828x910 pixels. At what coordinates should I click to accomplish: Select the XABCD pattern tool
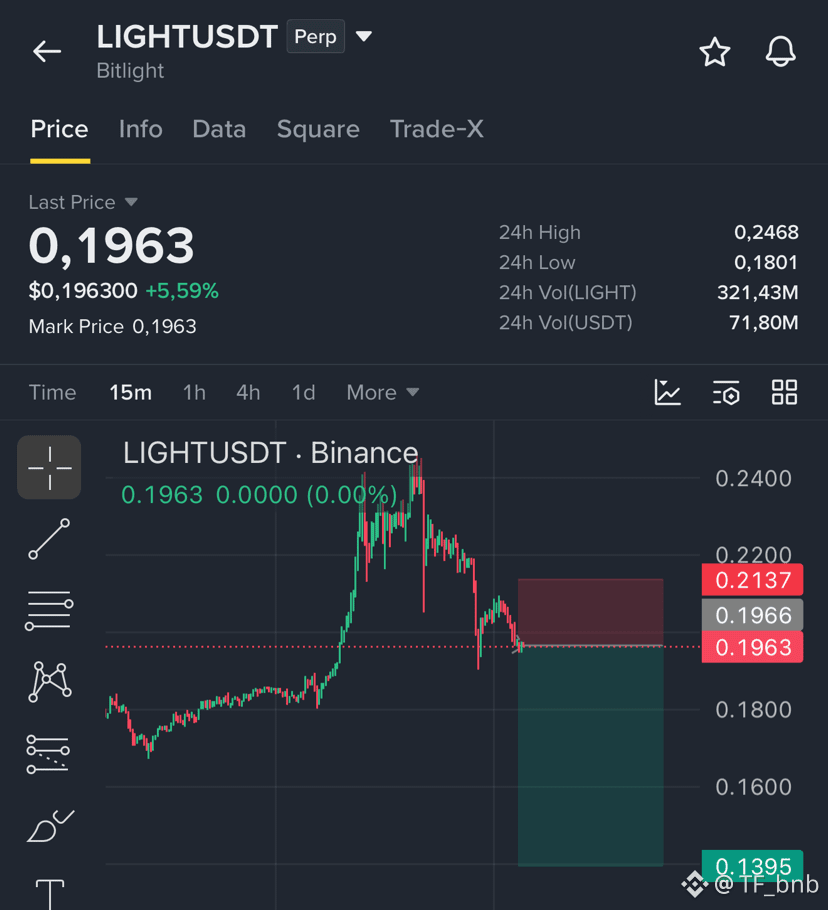[x=49, y=682]
